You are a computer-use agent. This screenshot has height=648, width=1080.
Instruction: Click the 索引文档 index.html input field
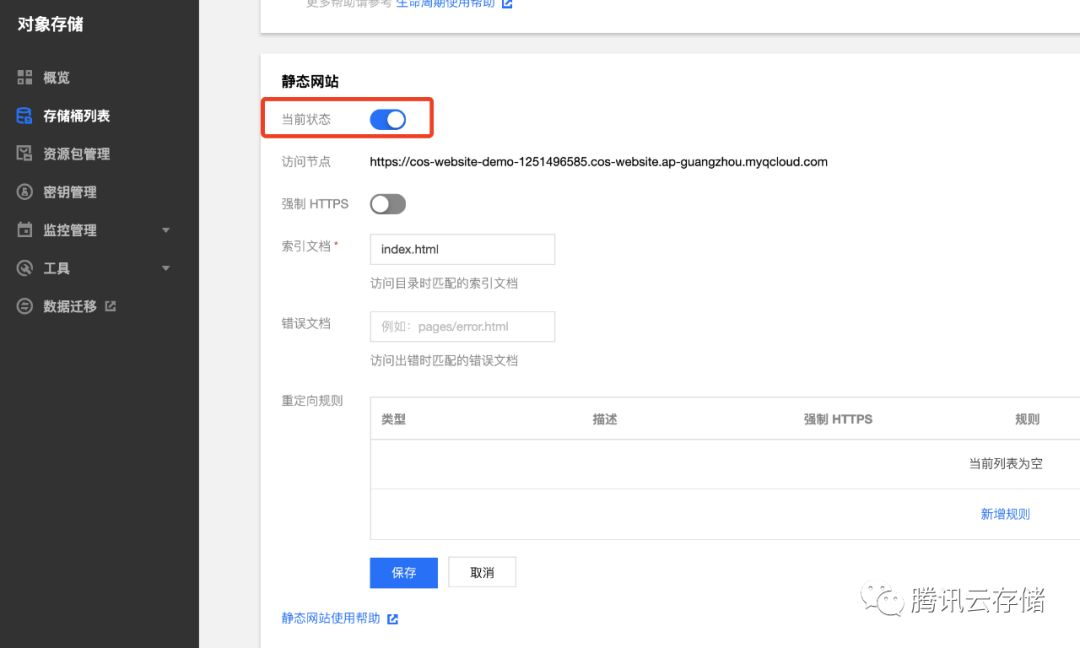(462, 249)
